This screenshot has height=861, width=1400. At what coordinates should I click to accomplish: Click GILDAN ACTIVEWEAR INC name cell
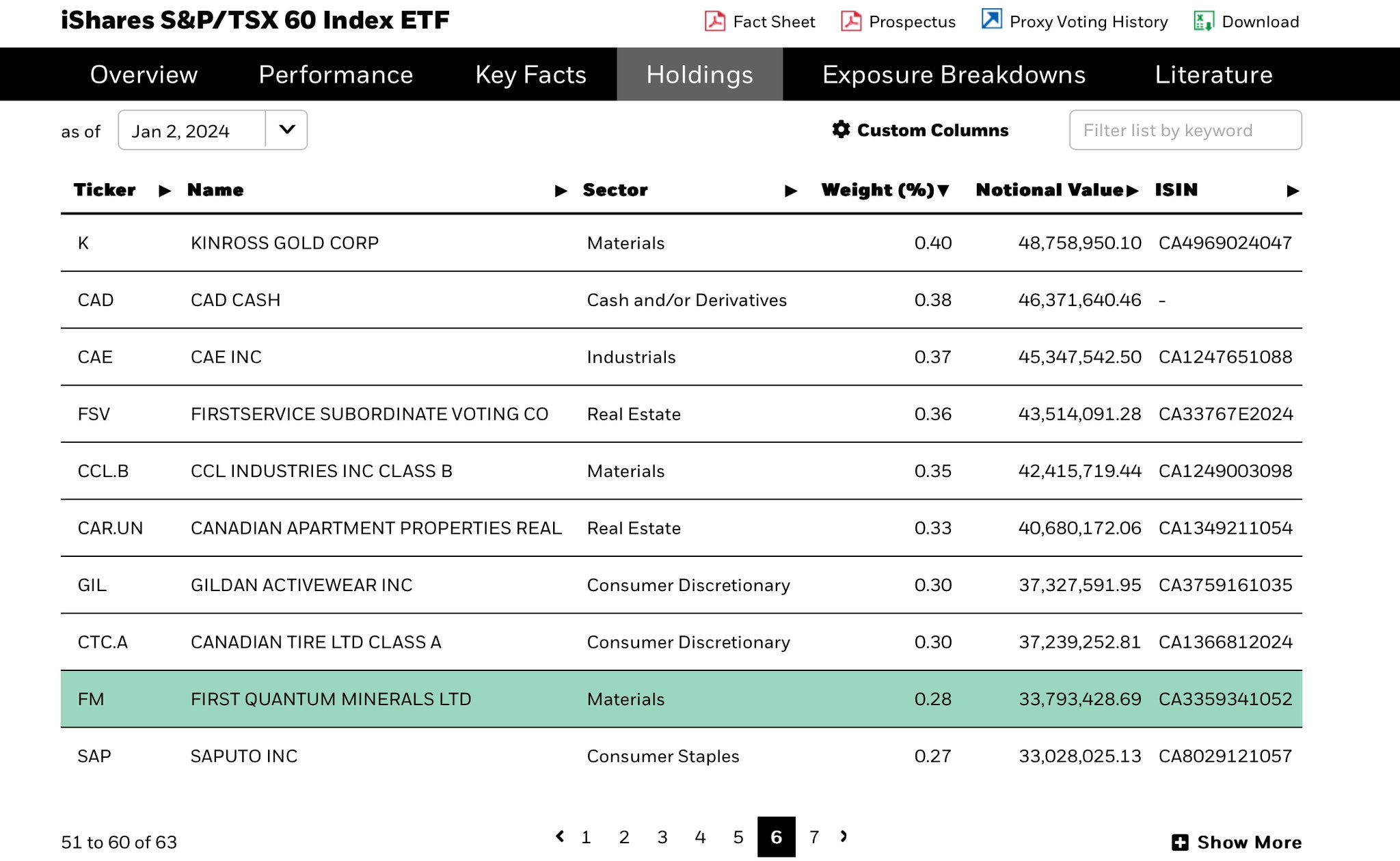tap(301, 586)
